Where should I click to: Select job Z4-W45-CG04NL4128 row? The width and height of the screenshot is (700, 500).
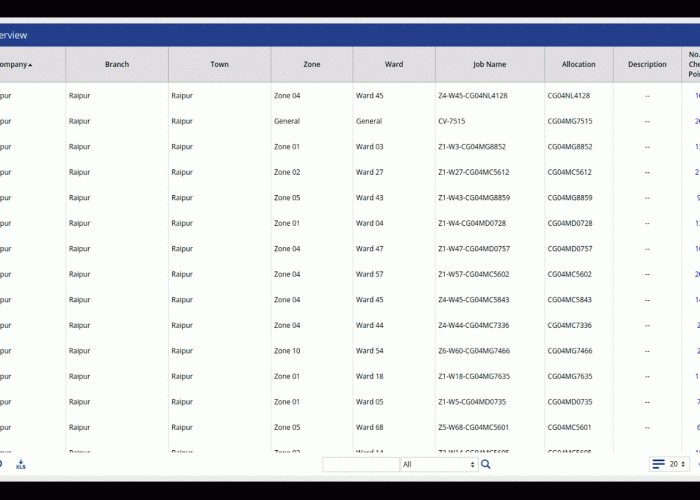473,96
